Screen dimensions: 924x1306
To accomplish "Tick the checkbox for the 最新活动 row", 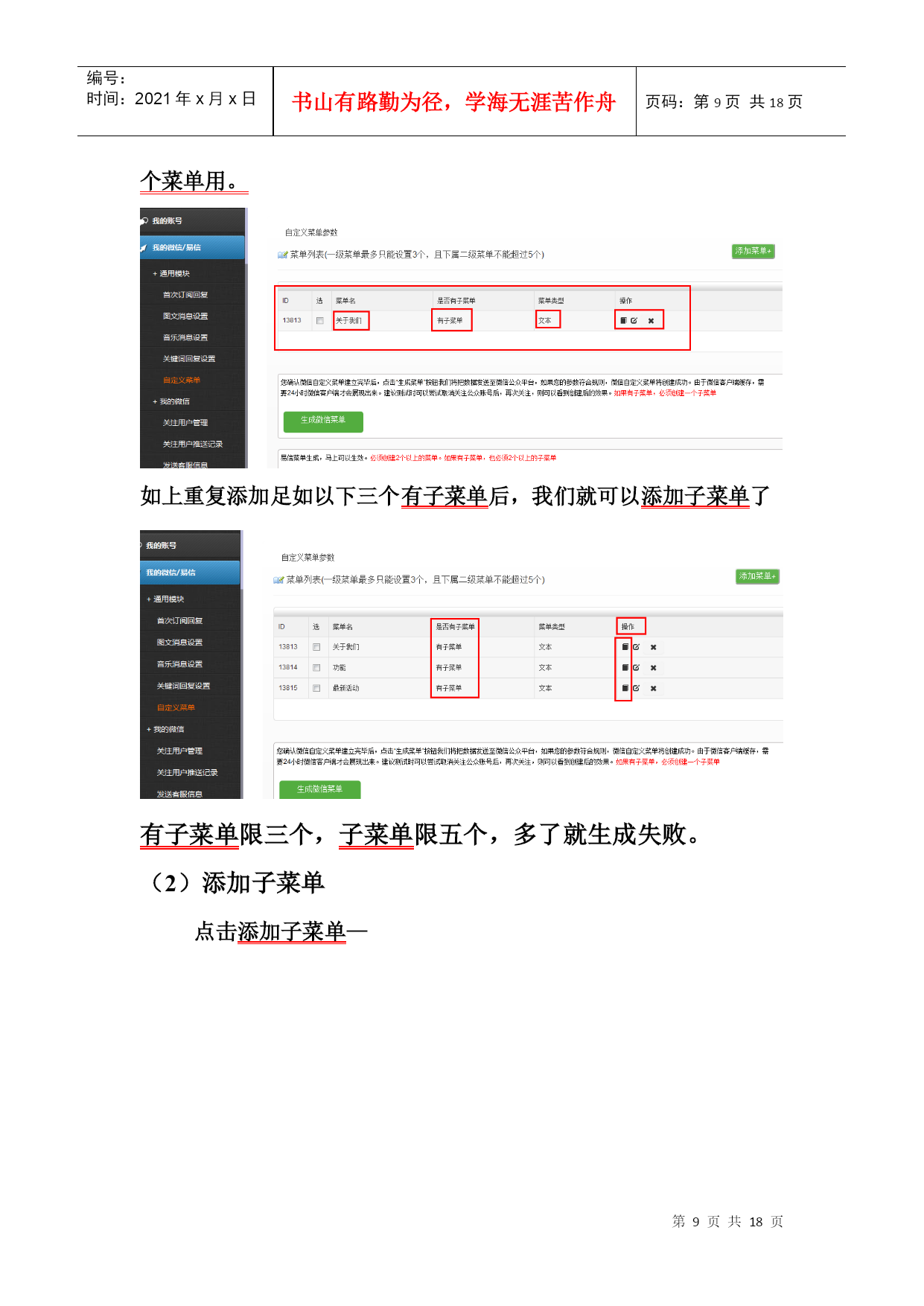I will click(316, 688).
